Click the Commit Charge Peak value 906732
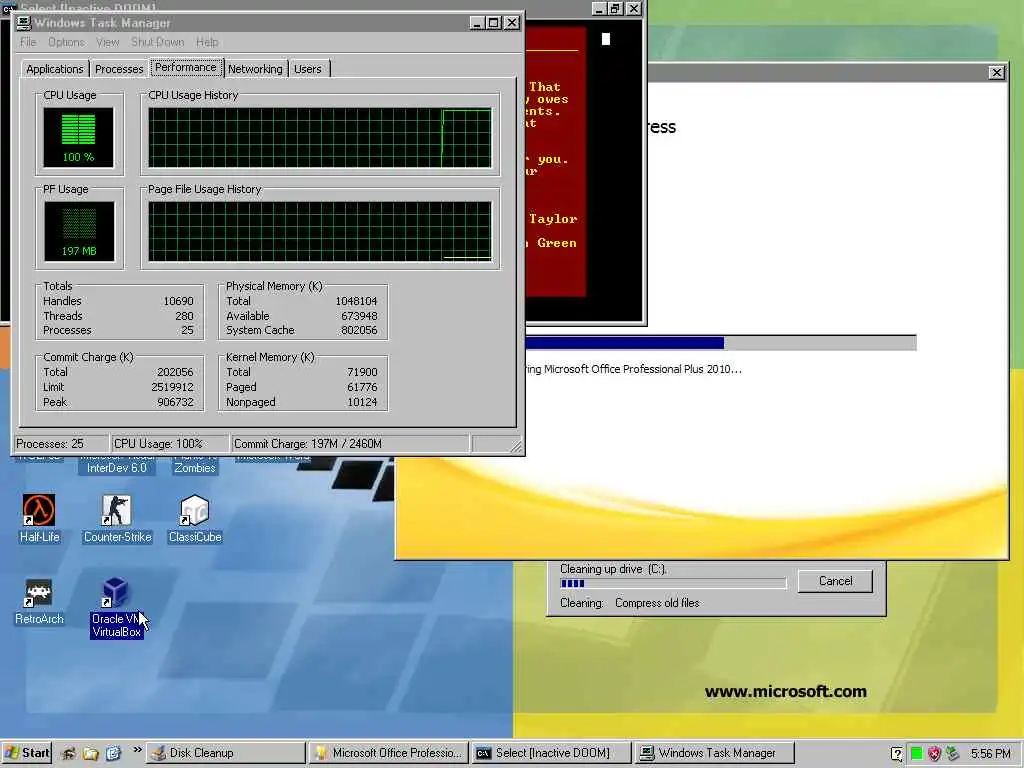 click(x=175, y=402)
